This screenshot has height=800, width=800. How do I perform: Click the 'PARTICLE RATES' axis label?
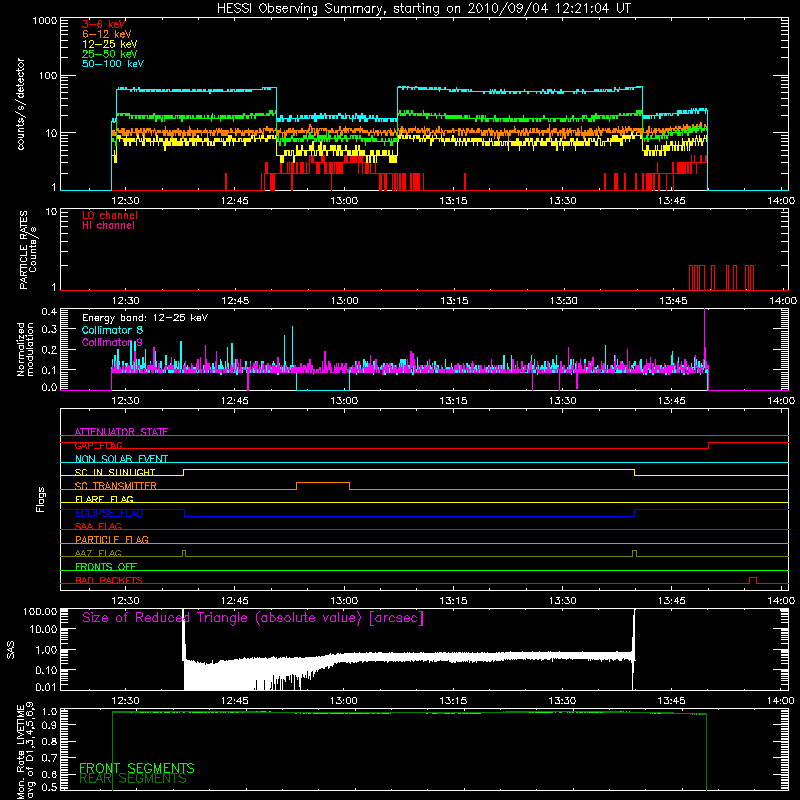[x=23, y=250]
